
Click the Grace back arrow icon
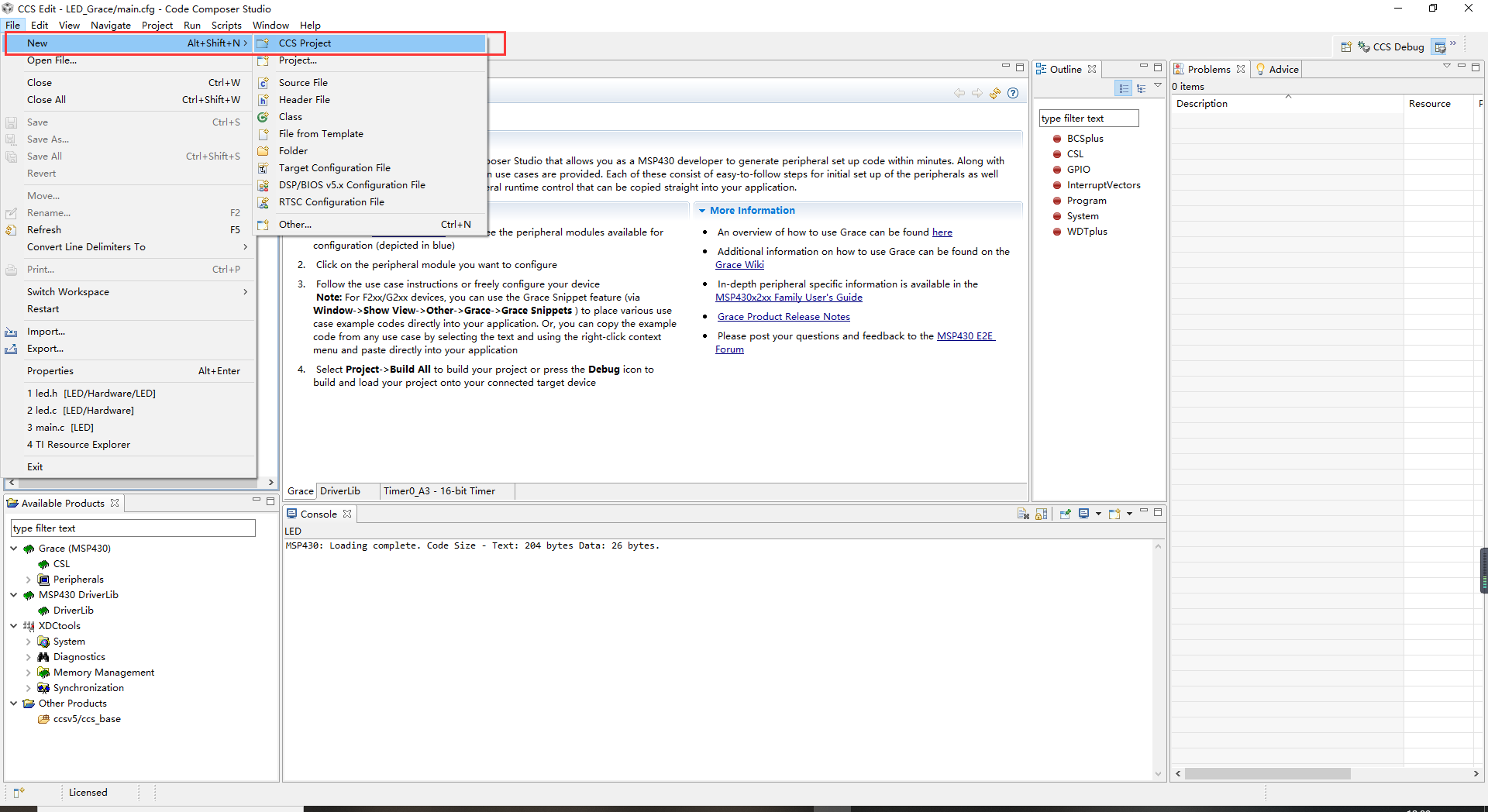959,93
